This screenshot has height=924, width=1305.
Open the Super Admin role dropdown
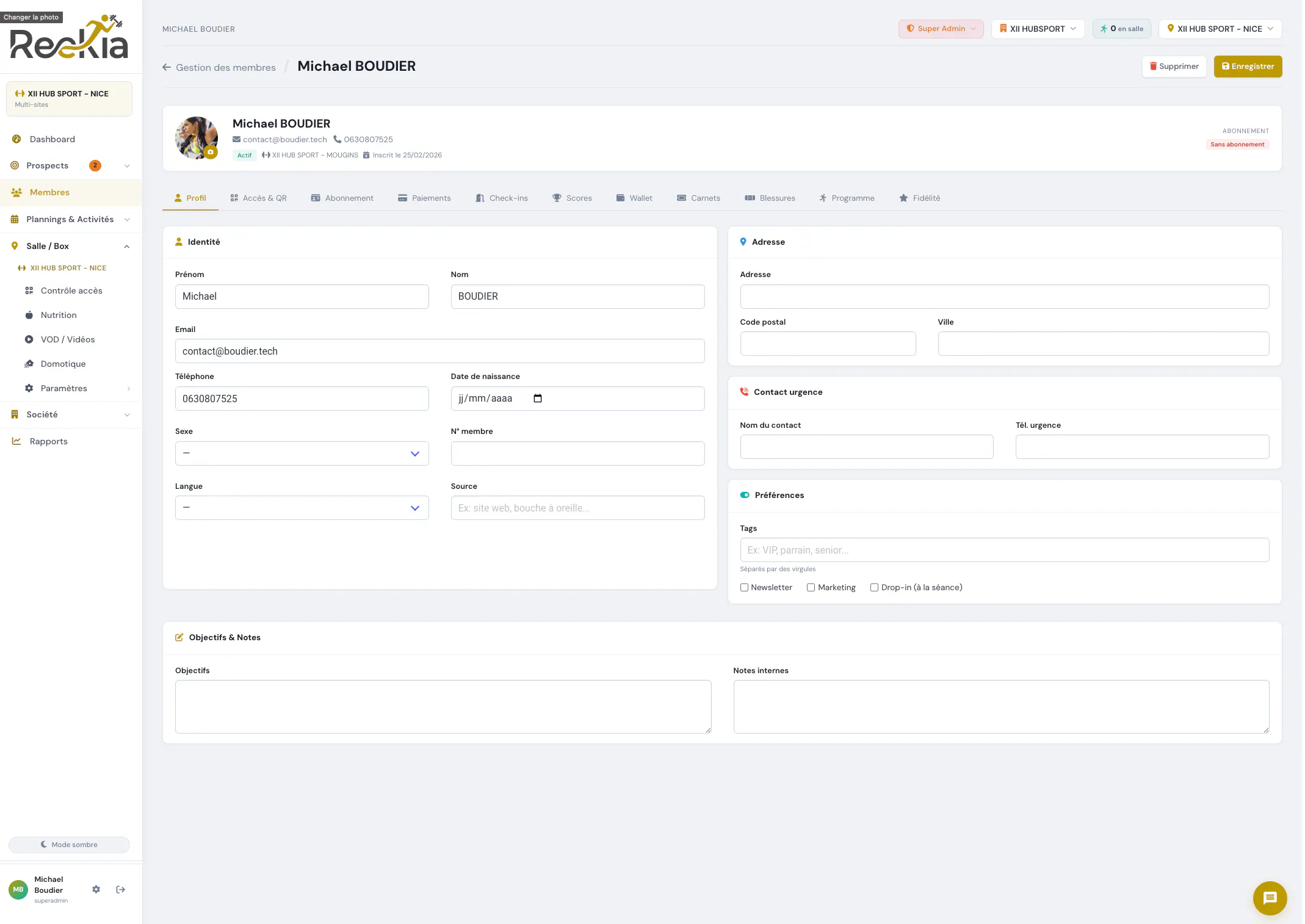click(x=941, y=29)
